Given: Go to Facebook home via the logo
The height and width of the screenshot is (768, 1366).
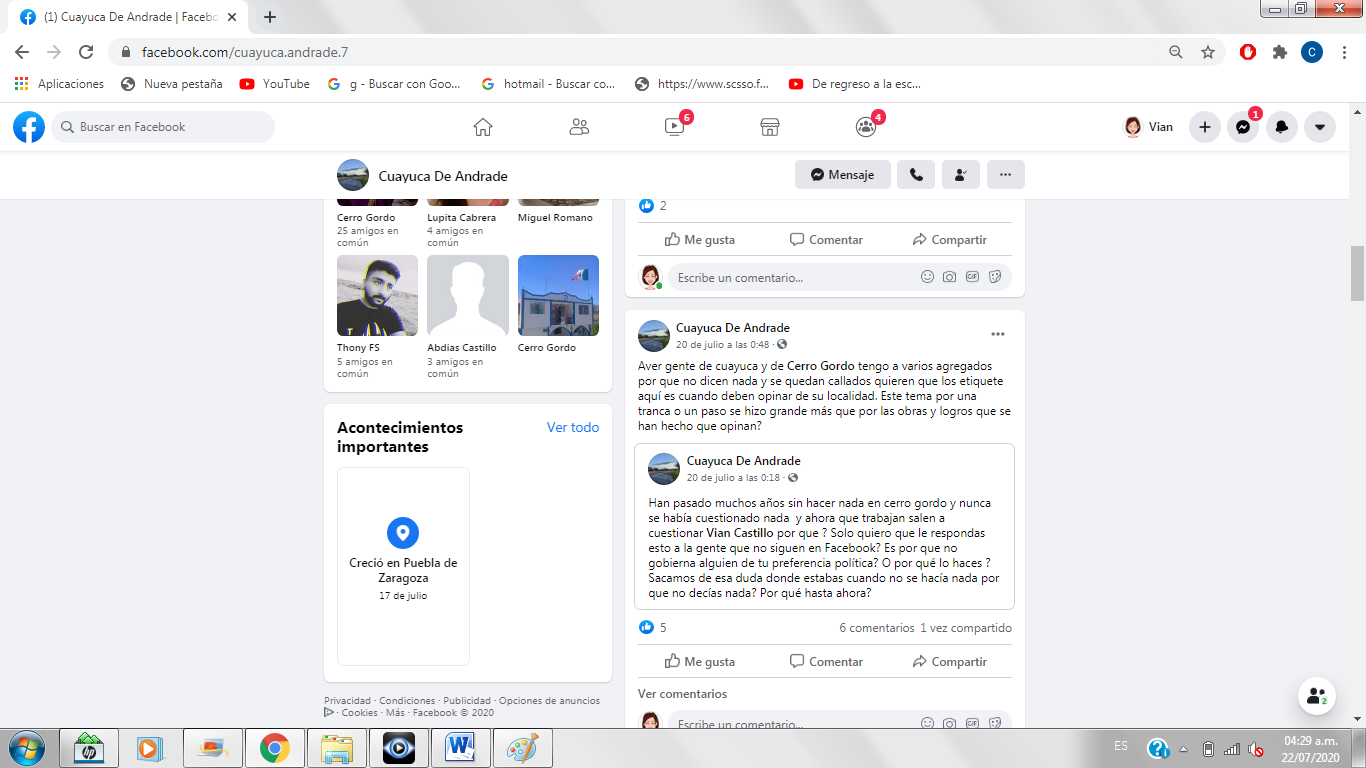Looking at the screenshot, I should pos(29,127).
